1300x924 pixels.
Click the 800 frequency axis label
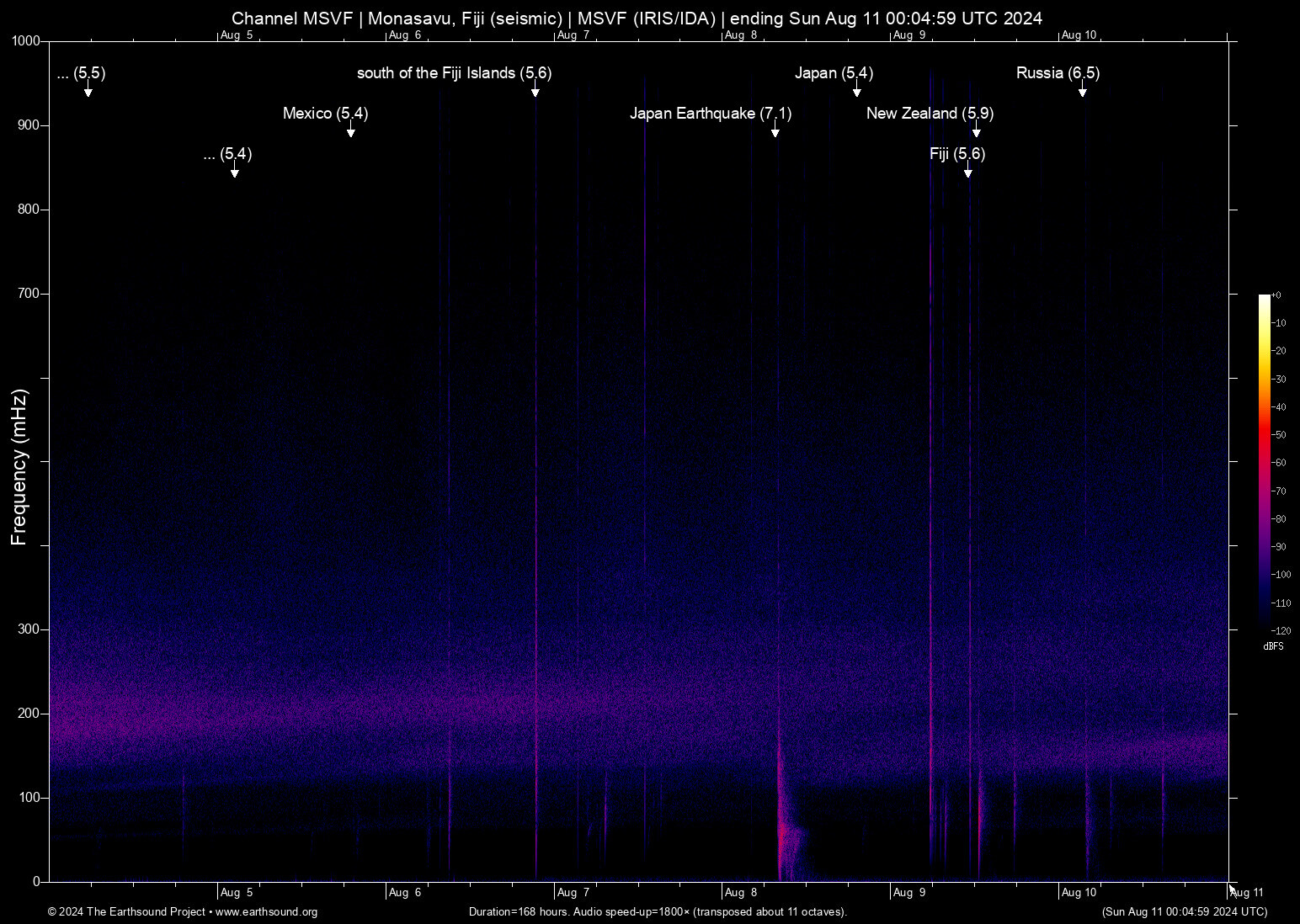[x=29, y=210]
